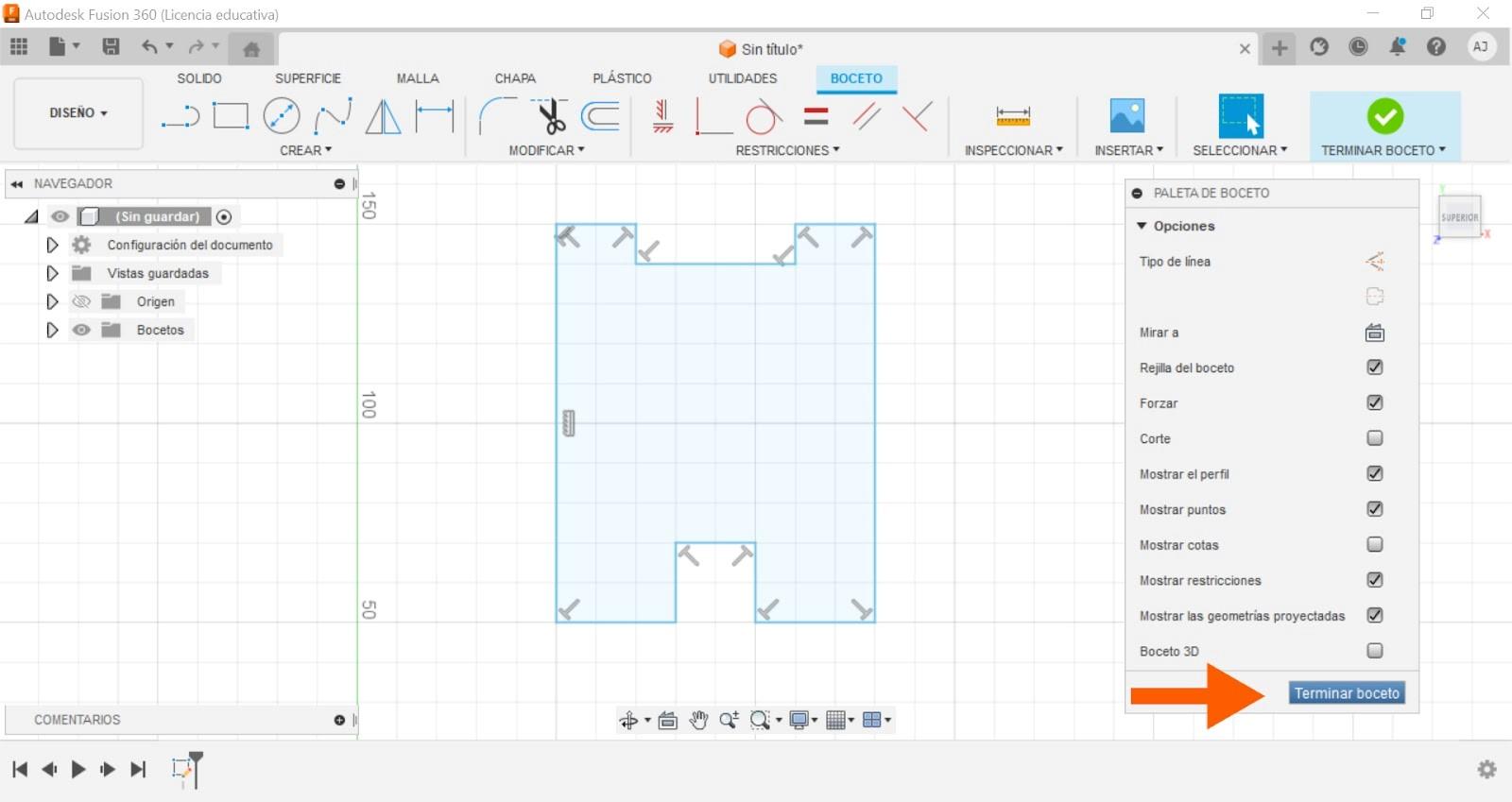Toggle the Rejilla del boceto checkbox
The image size is (1512, 802).
[x=1375, y=367]
